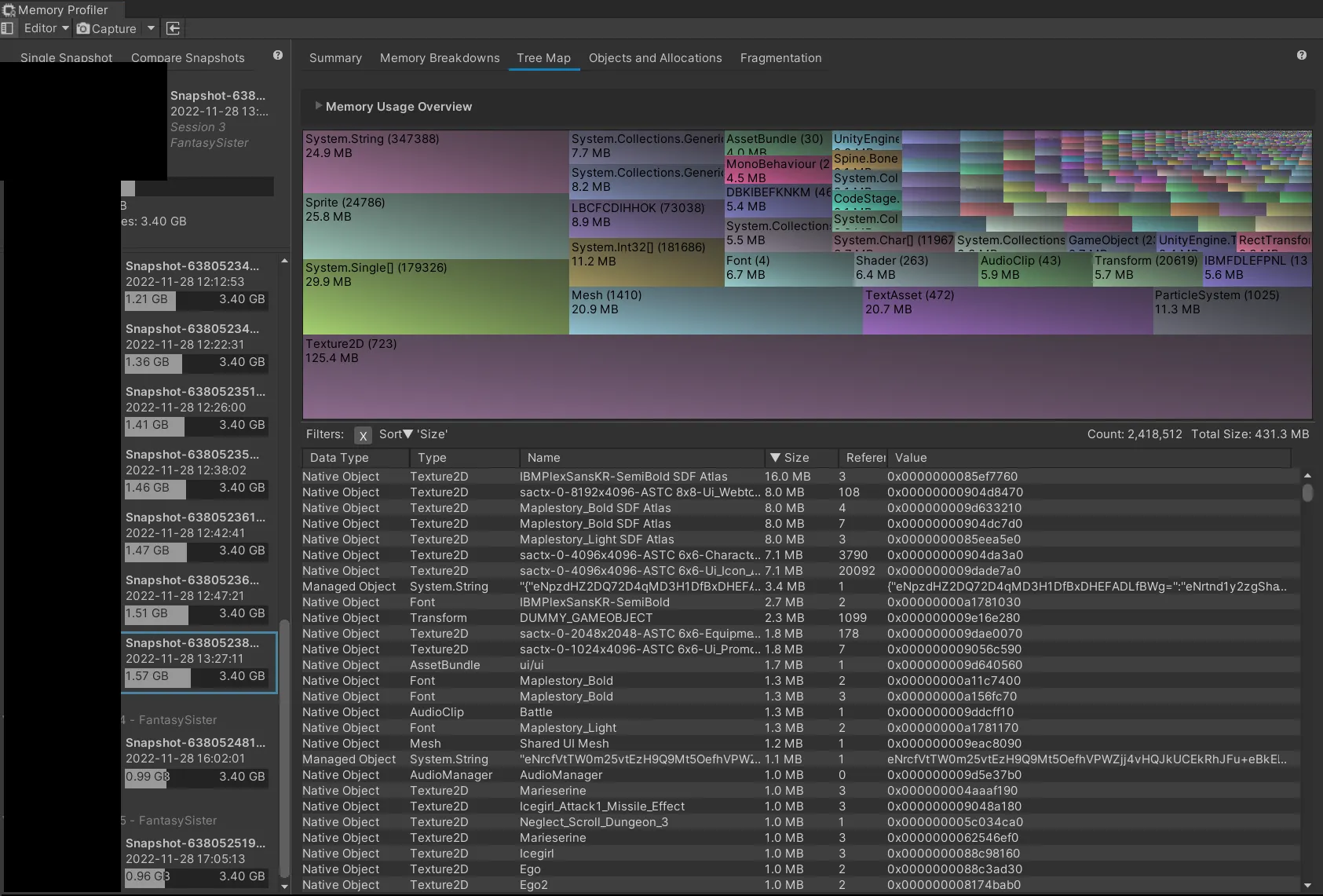Click the Memory Profiler window icon

point(9,10)
